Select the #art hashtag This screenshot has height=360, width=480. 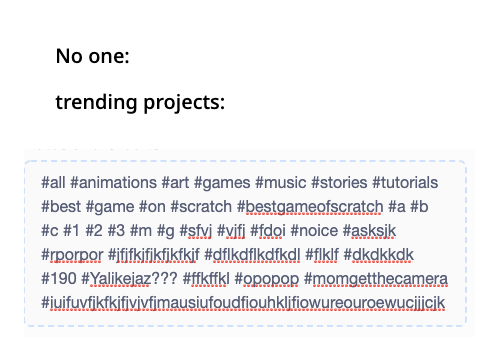tap(175, 183)
